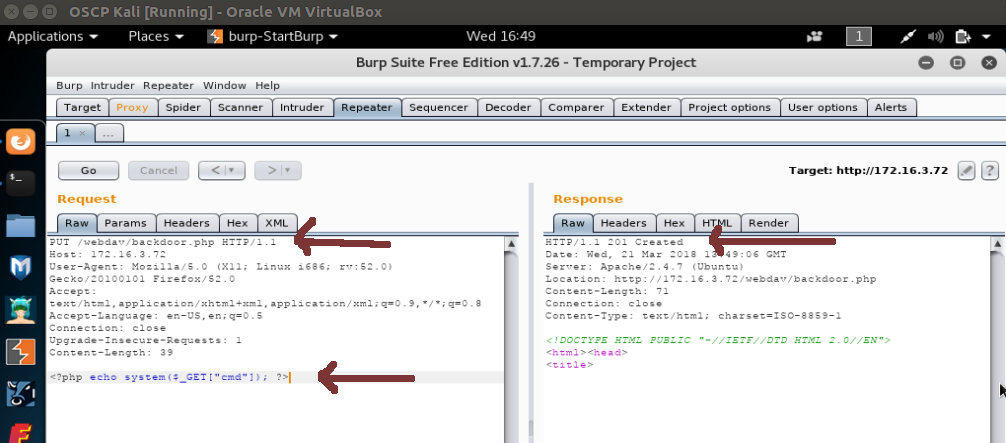Open the Alerts tab
1006x443 pixels.
(891, 107)
